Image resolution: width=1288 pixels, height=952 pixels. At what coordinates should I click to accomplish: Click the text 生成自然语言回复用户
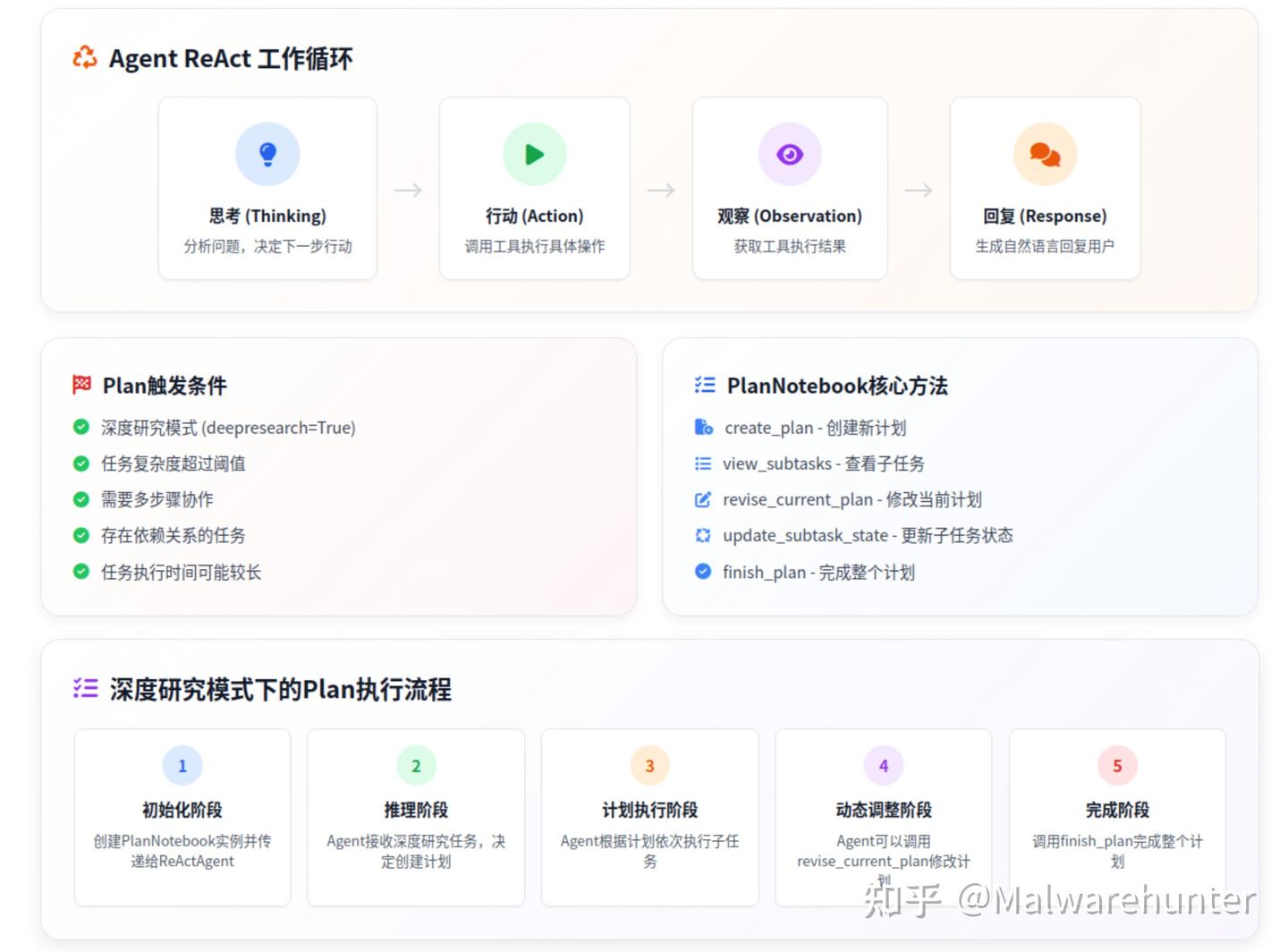(x=1045, y=246)
